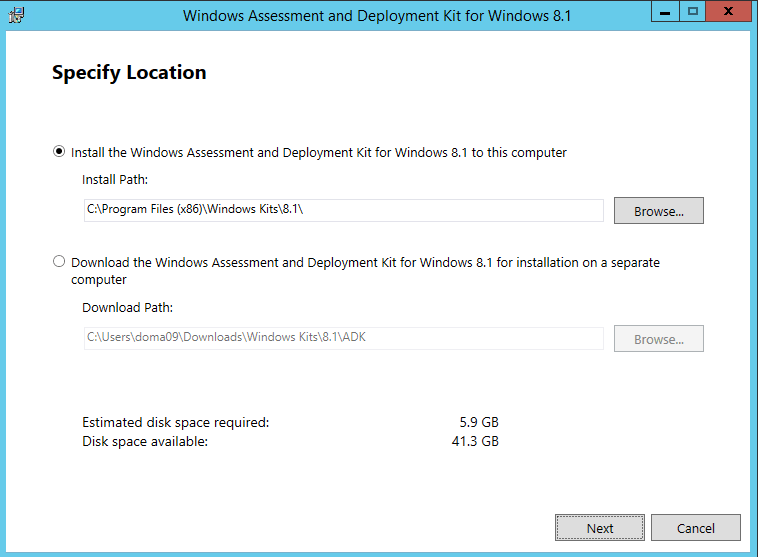
Task: Click the 'Specify Location' heading
Action: pos(129,73)
